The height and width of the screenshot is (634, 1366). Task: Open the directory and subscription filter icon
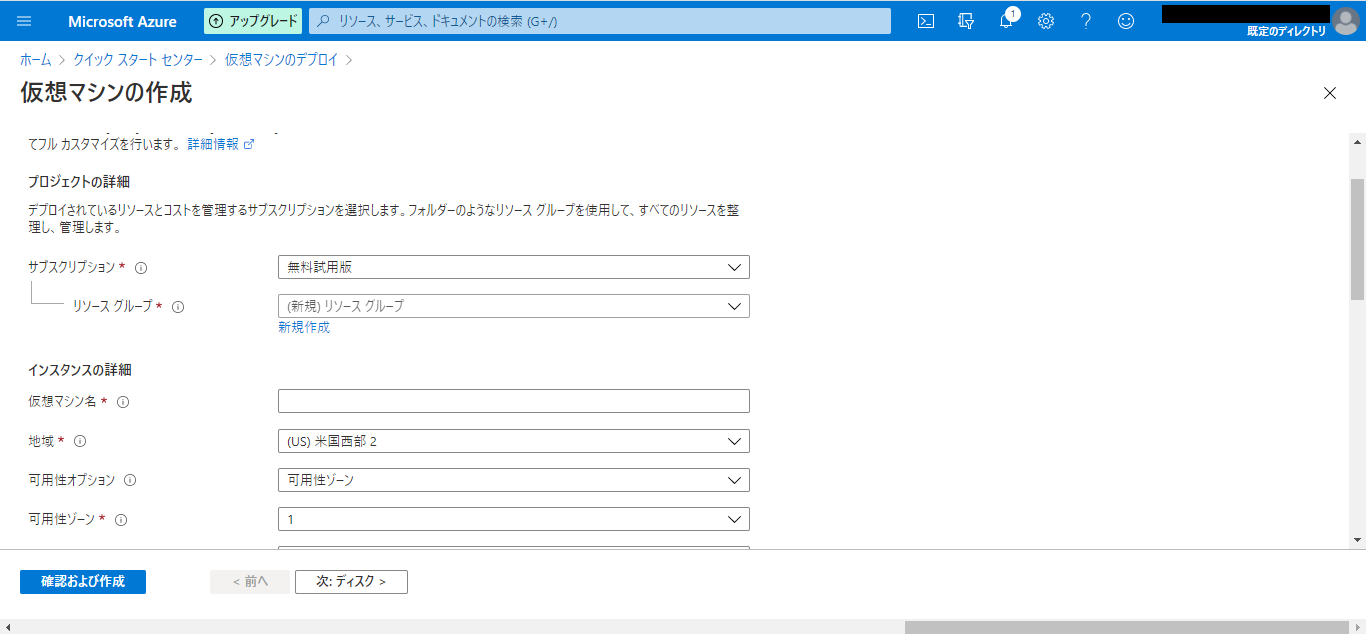point(966,21)
